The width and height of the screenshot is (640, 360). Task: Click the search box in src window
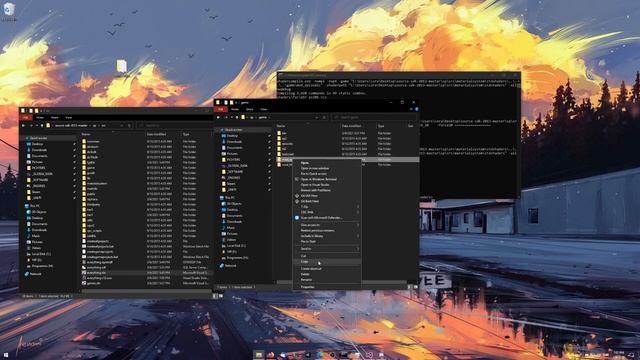[175, 125]
